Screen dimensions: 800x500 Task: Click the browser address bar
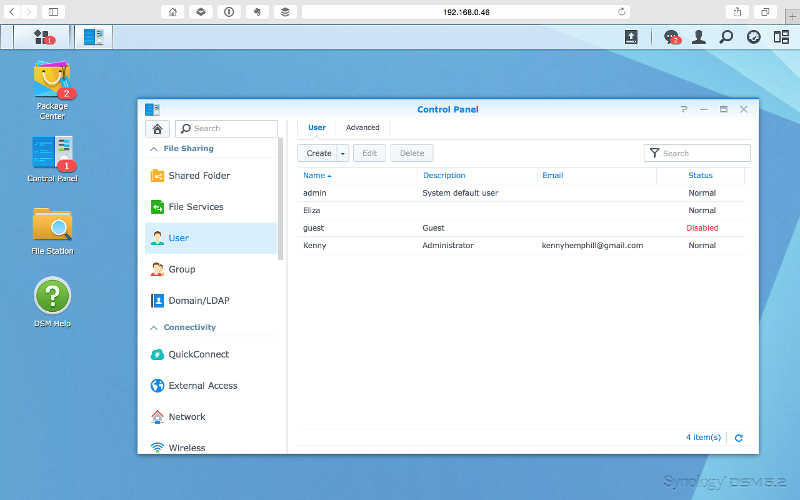tap(466, 12)
